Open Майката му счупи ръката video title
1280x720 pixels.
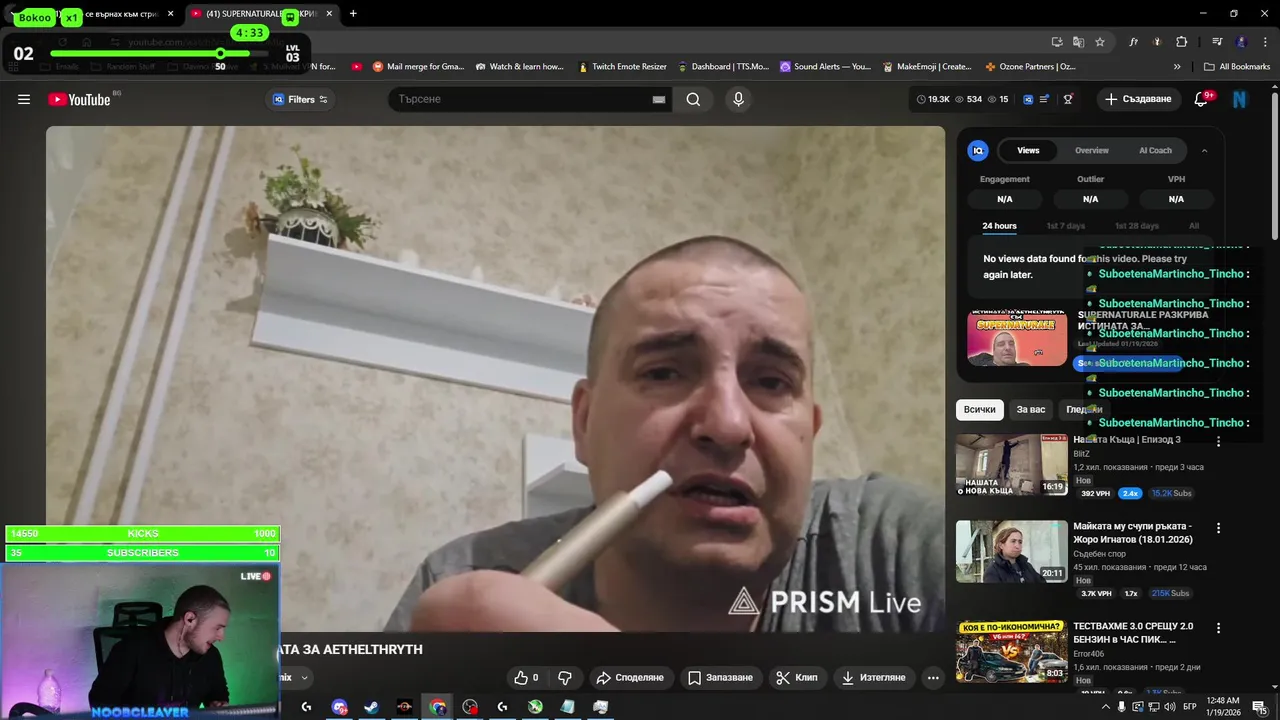pos(1133,533)
